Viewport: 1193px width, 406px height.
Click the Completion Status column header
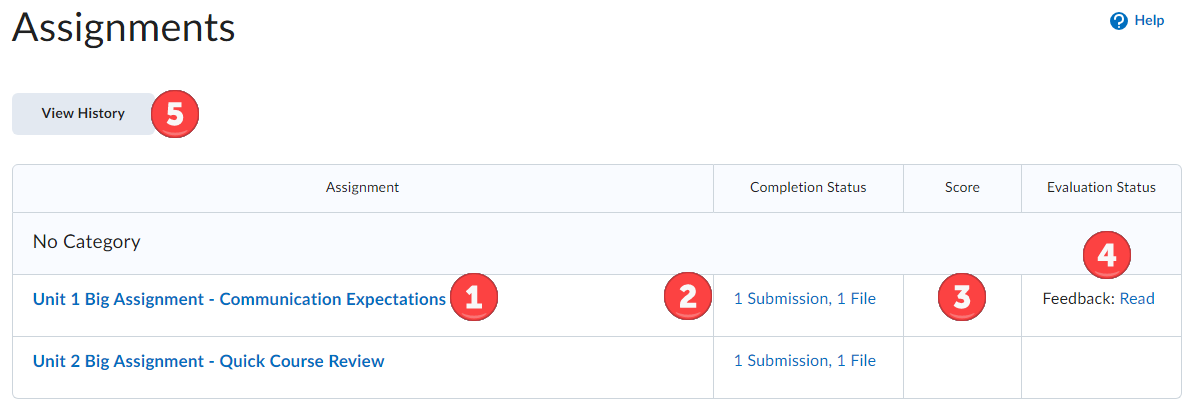pos(808,187)
